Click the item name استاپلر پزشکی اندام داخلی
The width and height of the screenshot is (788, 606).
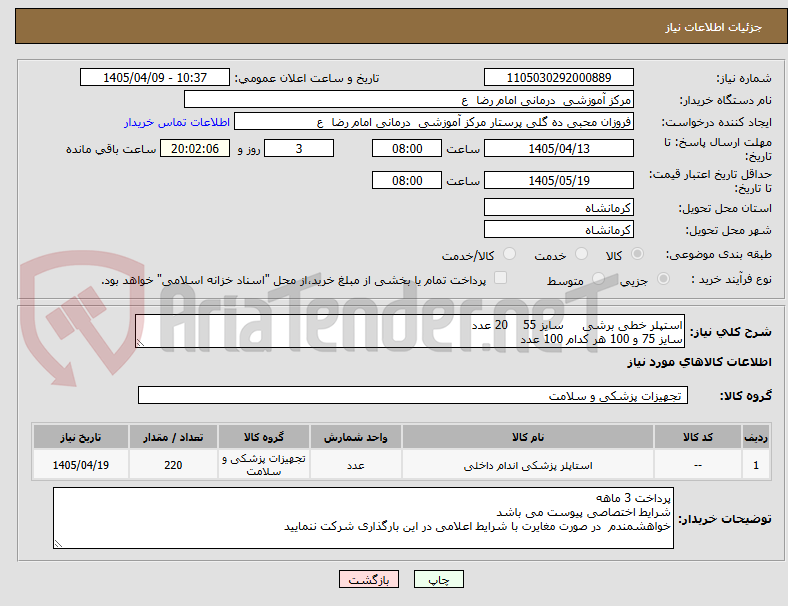tap(528, 465)
